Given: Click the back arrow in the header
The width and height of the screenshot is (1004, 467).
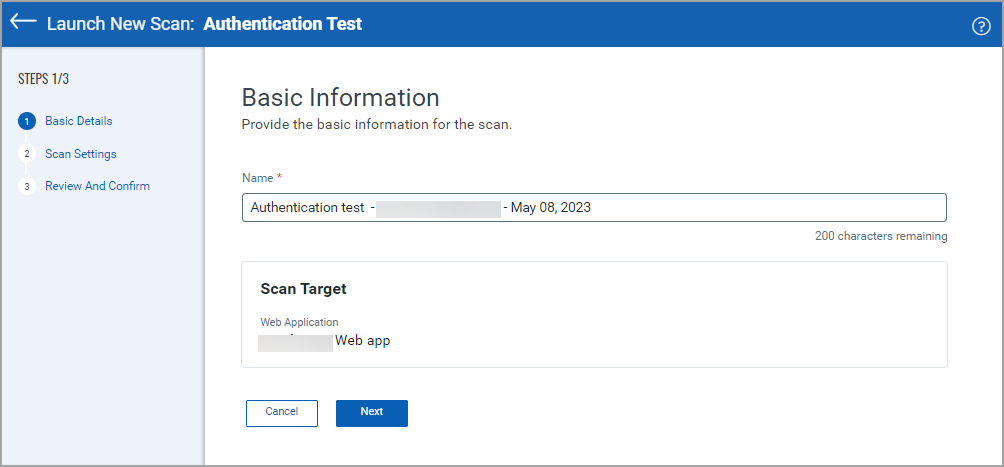Looking at the screenshot, I should coord(24,22).
